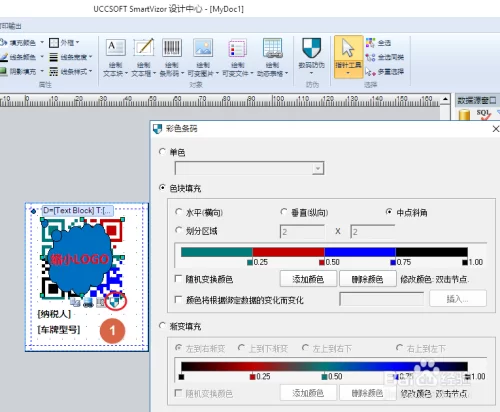Viewport: 500px width, 412px height.
Task: Click the 数码防伪 anti-counterfeit shield icon
Action: point(312,48)
